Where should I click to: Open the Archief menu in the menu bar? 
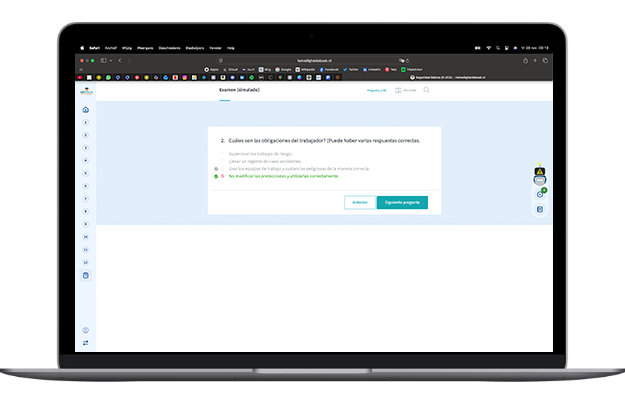(111, 48)
